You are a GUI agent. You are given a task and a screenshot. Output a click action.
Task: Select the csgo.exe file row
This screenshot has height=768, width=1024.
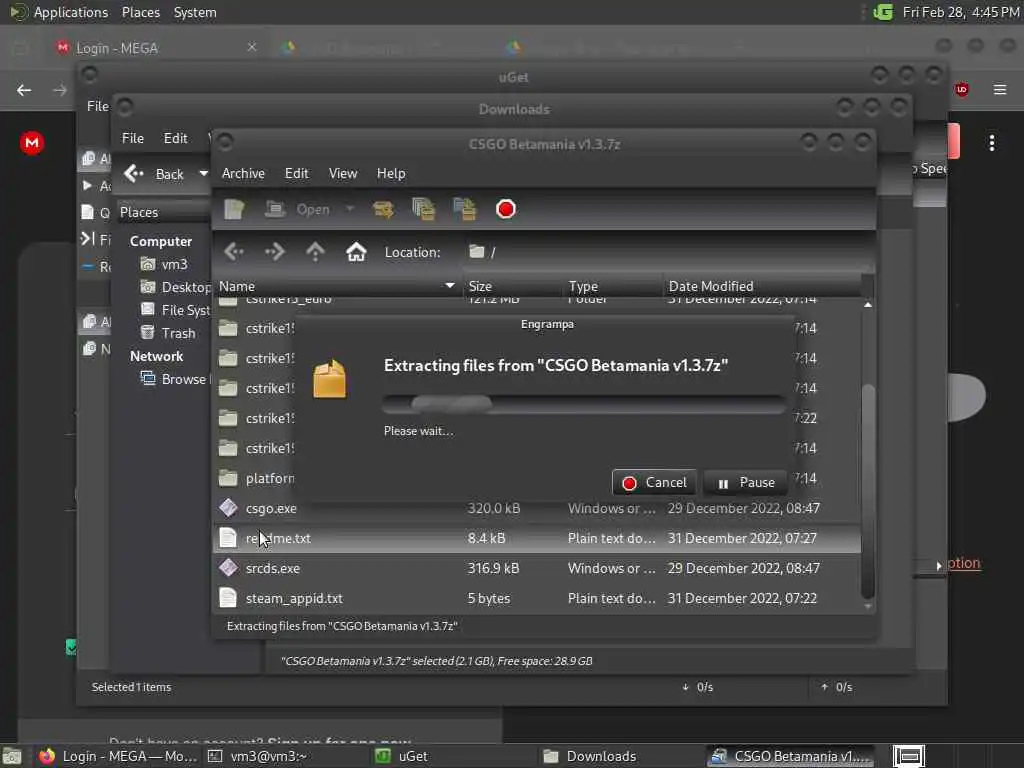point(537,508)
